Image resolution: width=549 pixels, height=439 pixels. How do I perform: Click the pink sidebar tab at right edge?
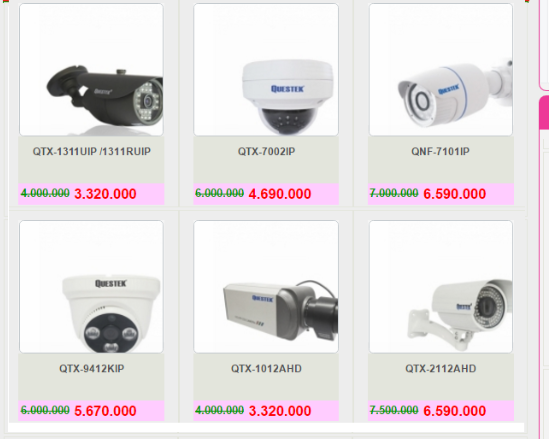(544, 112)
